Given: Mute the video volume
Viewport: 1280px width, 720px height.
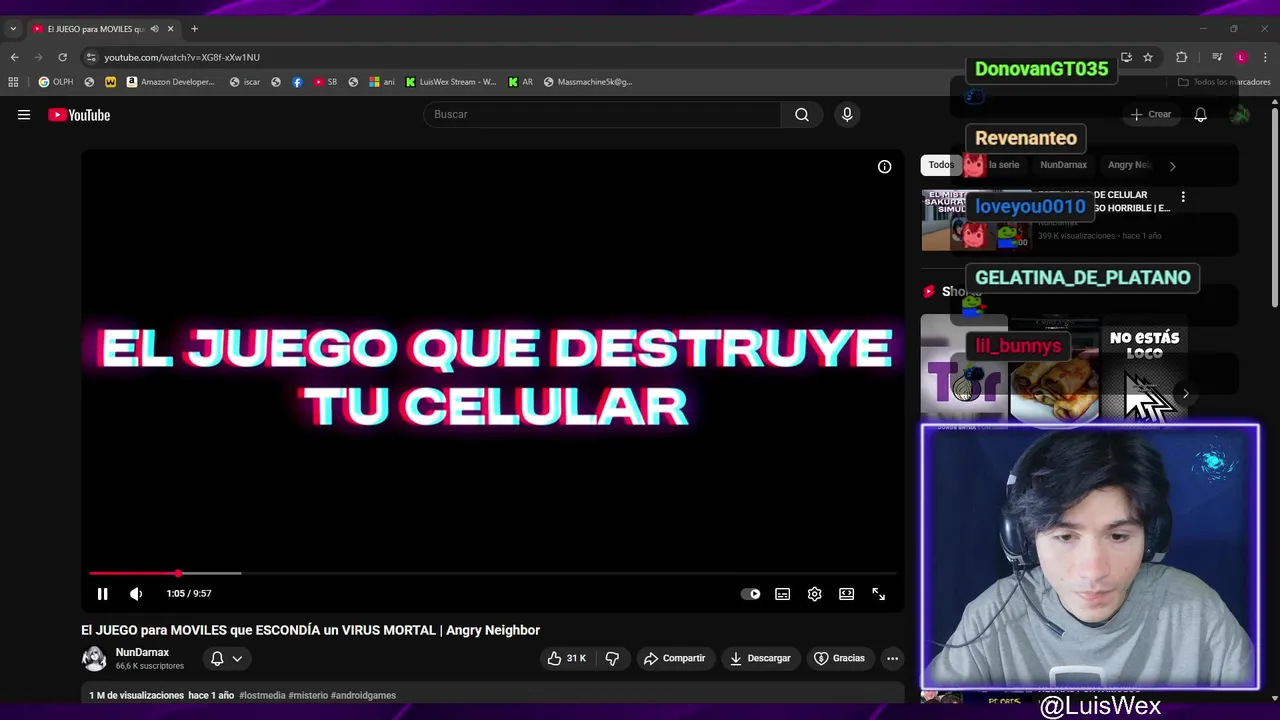Looking at the screenshot, I should coord(136,594).
